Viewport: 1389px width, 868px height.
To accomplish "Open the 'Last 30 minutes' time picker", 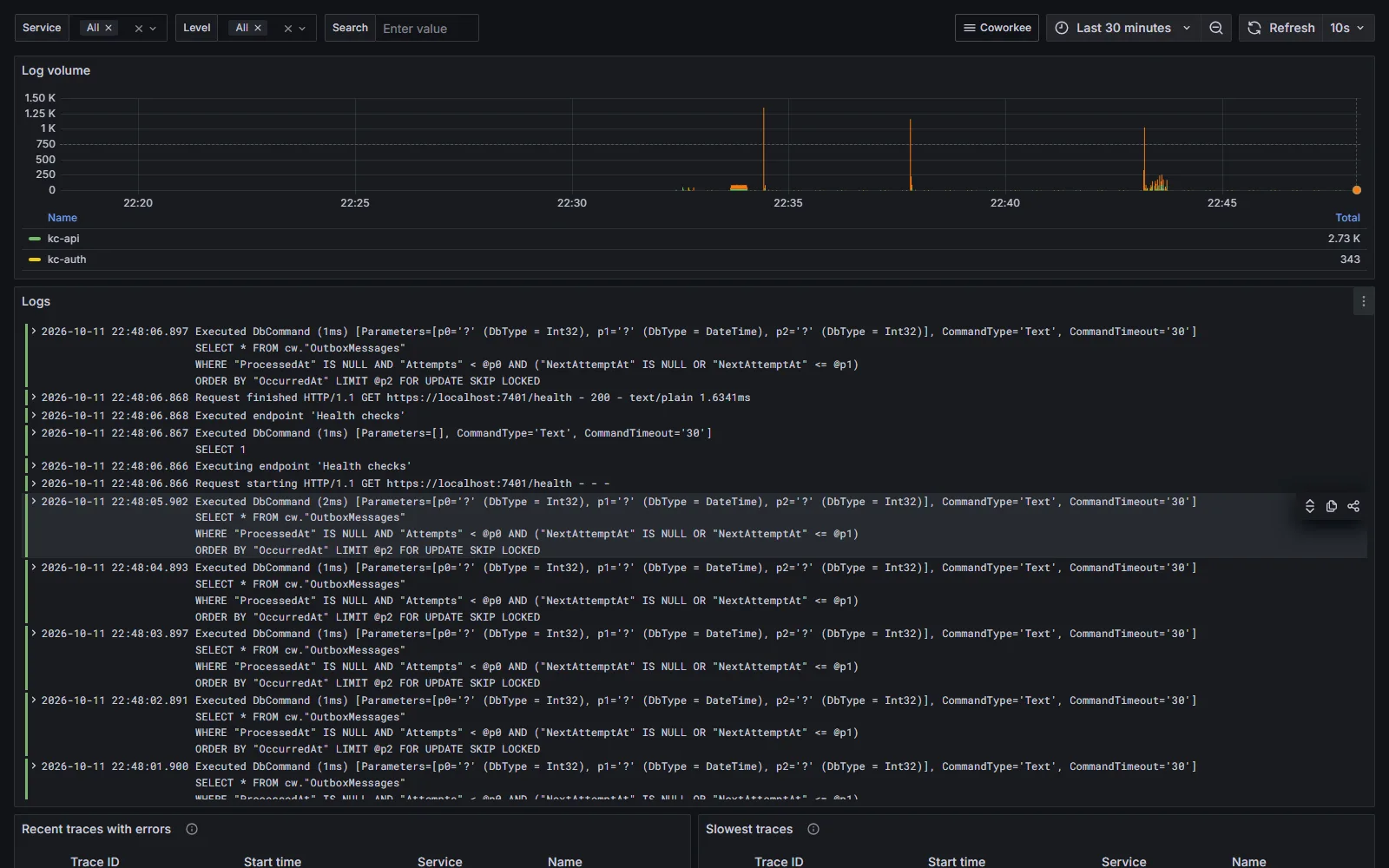I will [1123, 28].
